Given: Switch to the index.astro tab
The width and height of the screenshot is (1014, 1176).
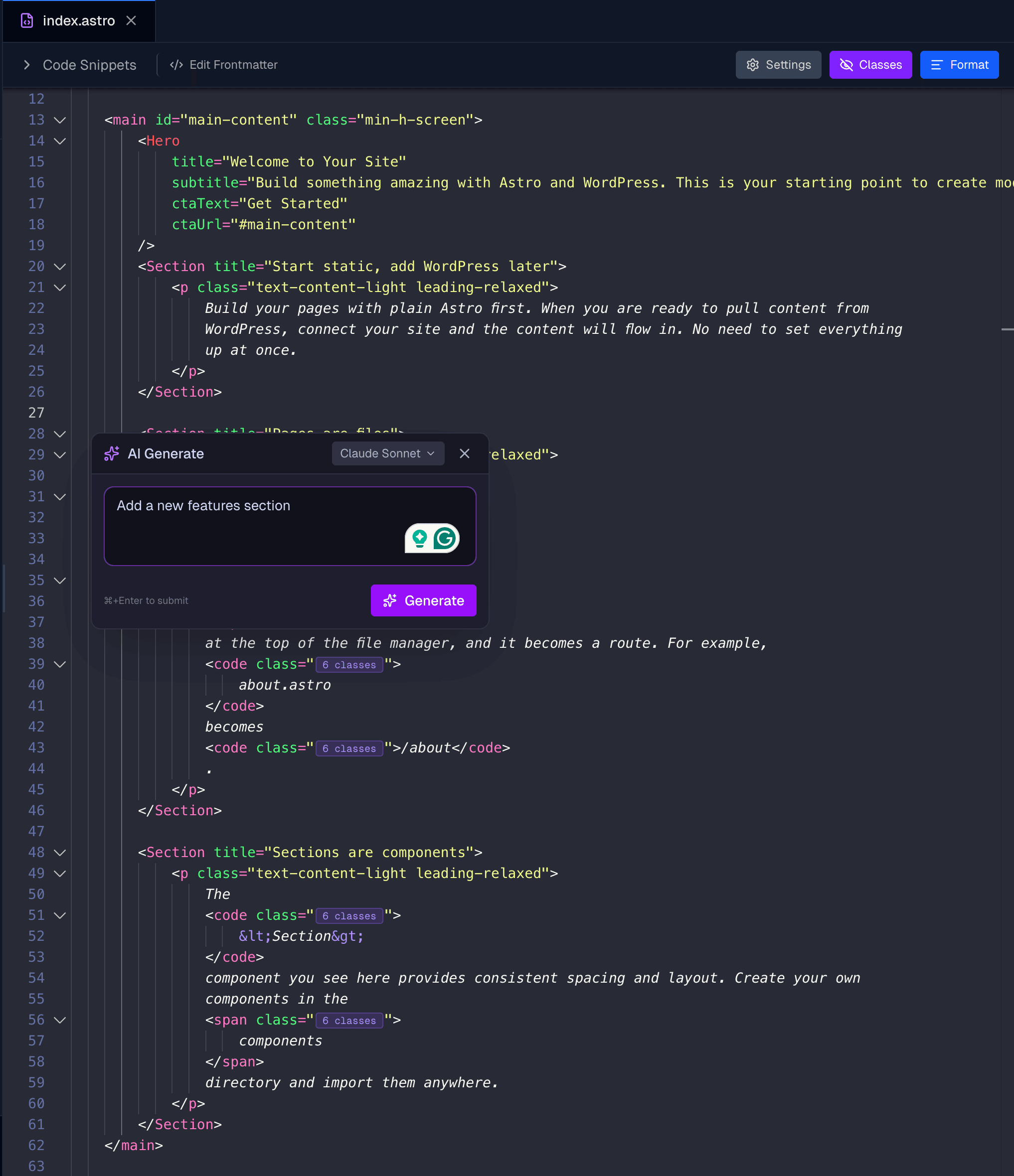Looking at the screenshot, I should (x=78, y=20).
